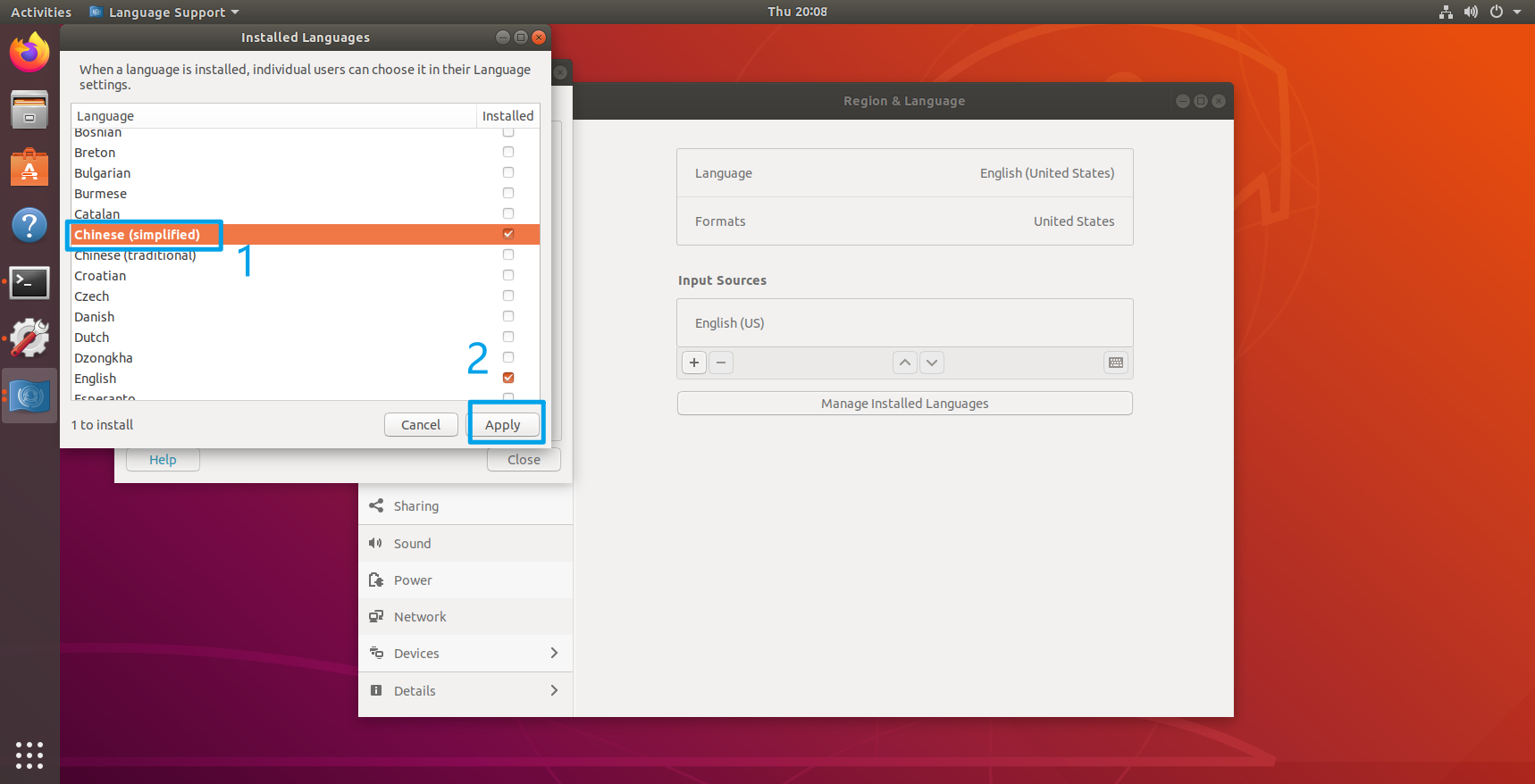Open Activities overview
Image resolution: width=1535 pixels, height=784 pixels.
click(x=41, y=12)
